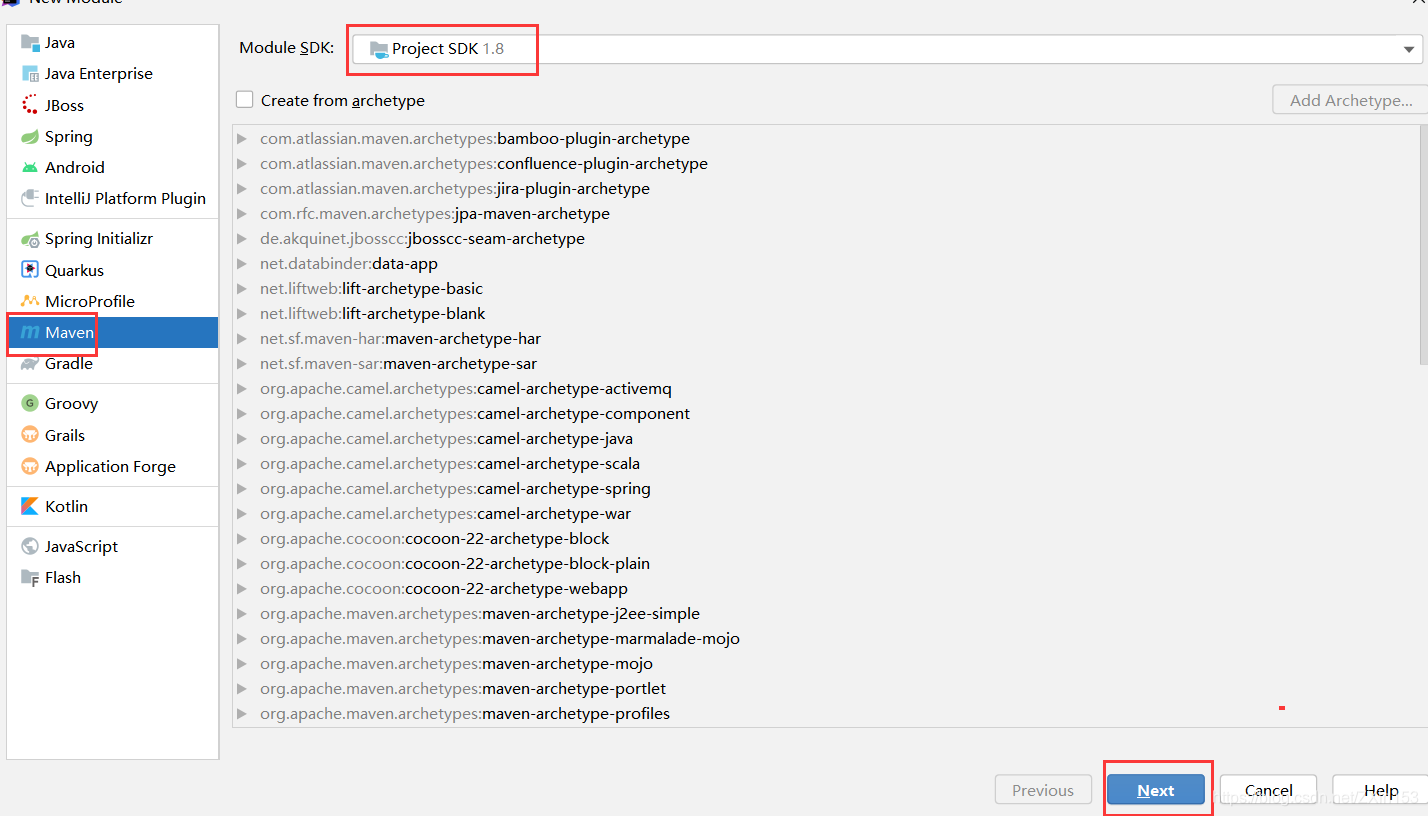Image resolution: width=1428 pixels, height=816 pixels.
Task: Expand jbosscc-seam-archetype entry
Action: click(242, 239)
